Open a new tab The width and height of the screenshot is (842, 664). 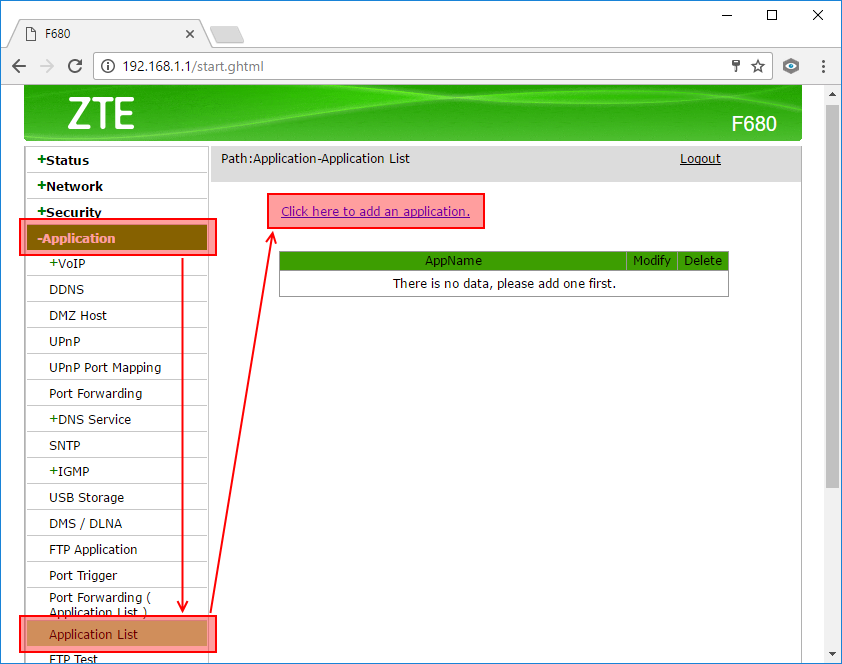pyautogui.click(x=227, y=34)
